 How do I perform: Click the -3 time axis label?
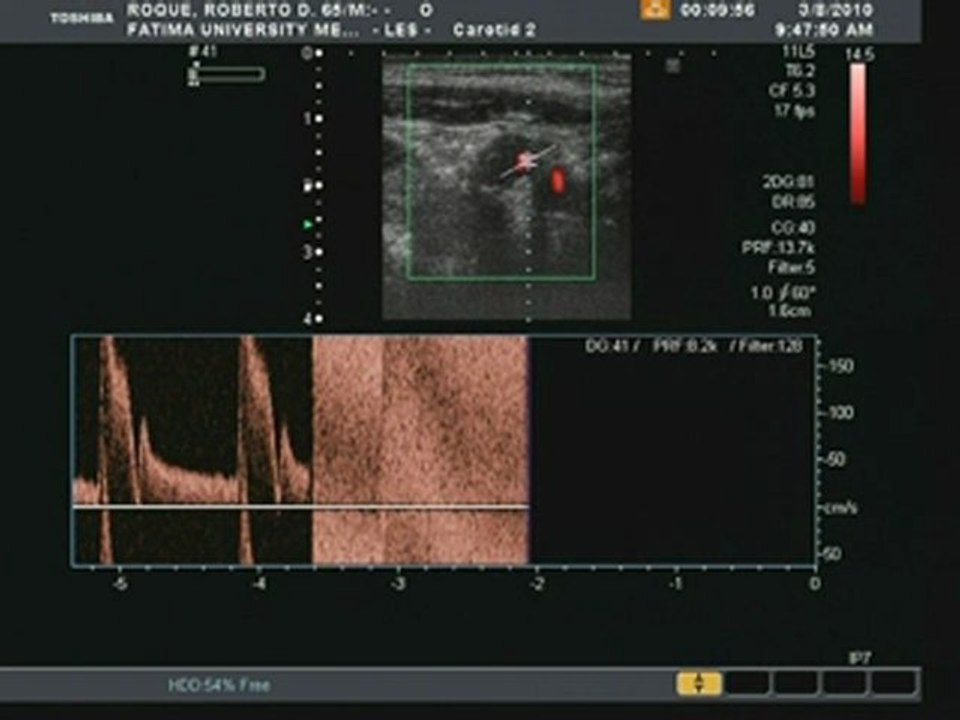point(397,583)
